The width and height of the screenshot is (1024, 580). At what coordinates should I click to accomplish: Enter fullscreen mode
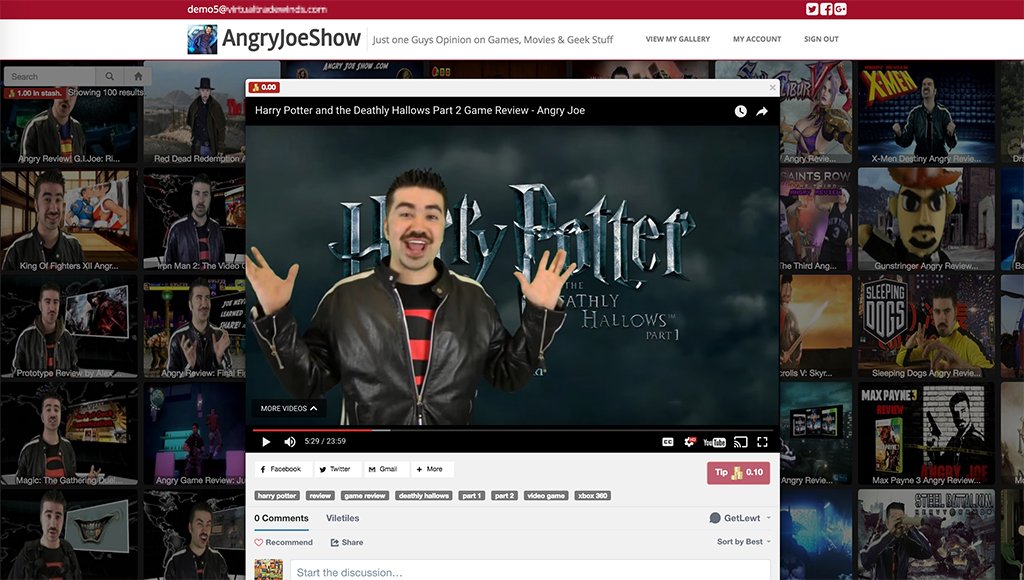762,442
